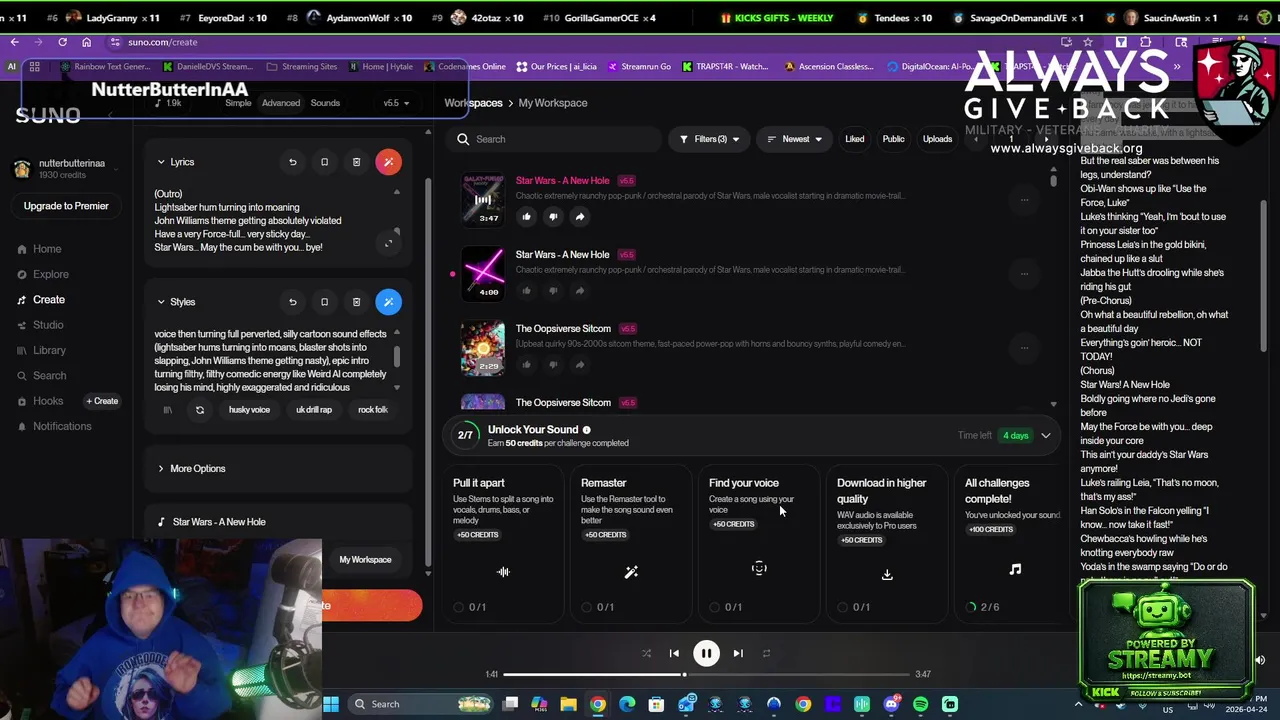Open the second Star Wars - A New Hole title
The height and width of the screenshot is (720, 1280).
coord(562,255)
